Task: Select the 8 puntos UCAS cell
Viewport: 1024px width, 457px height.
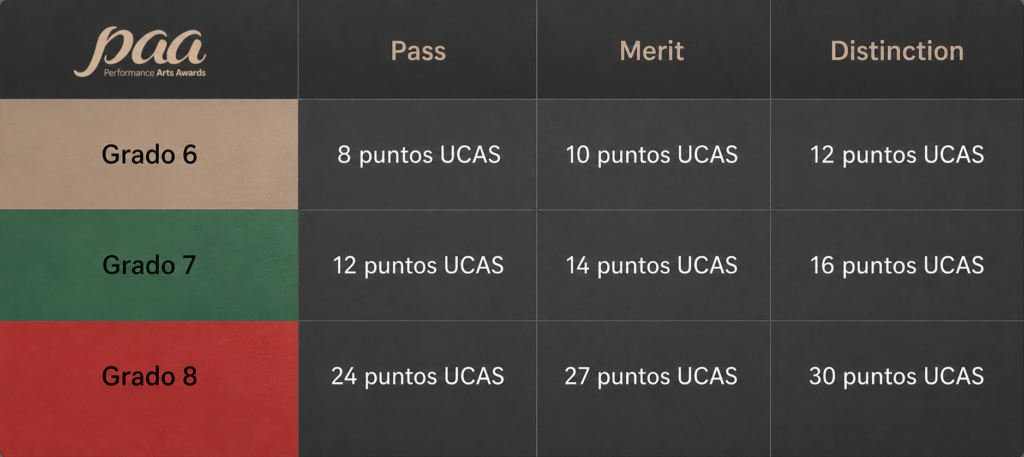Action: [418, 155]
